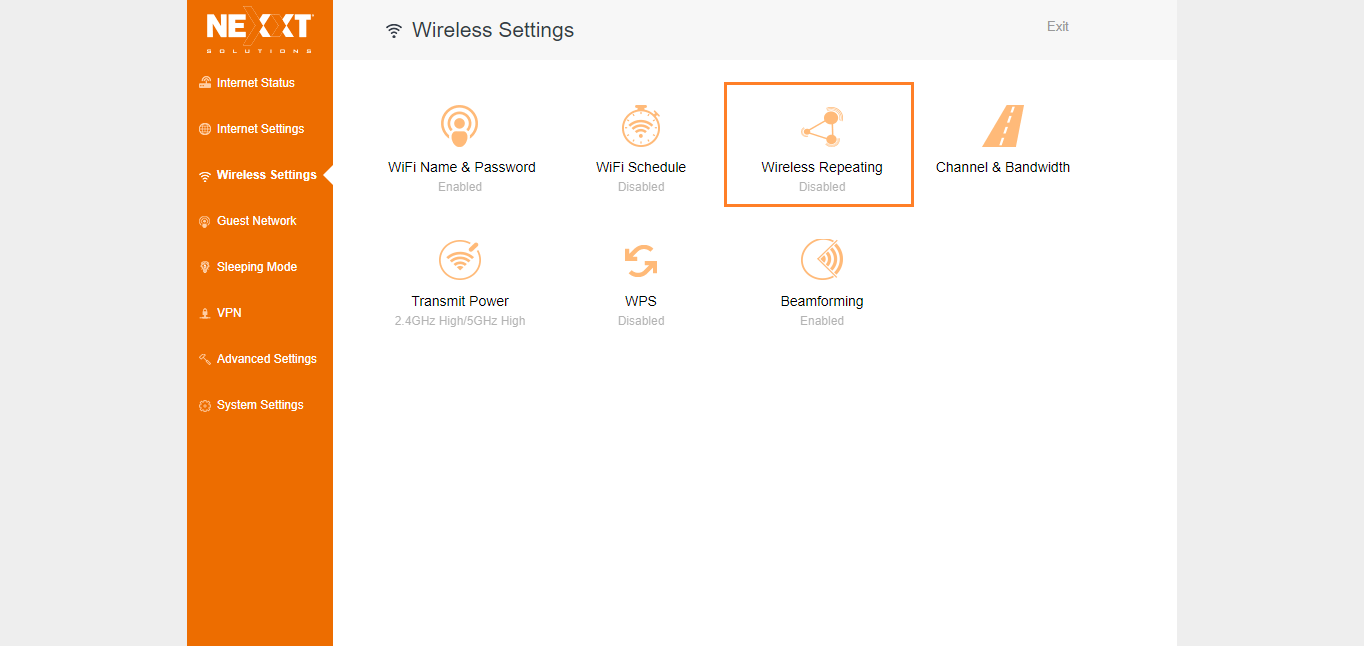Viewport: 1364px width, 646px height.
Task: Navigate to VPN section
Action: (229, 313)
